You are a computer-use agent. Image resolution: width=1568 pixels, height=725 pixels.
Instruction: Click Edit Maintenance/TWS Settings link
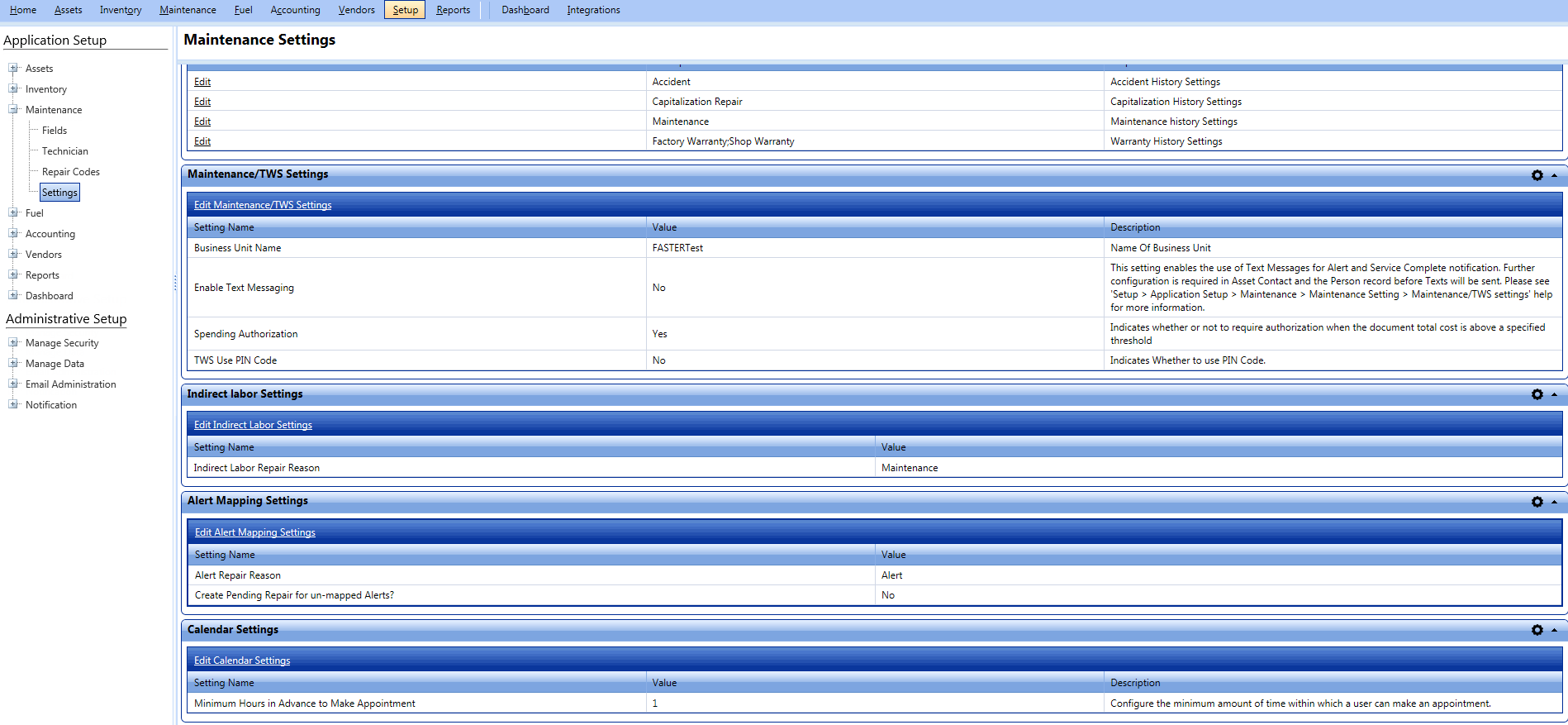coord(263,205)
